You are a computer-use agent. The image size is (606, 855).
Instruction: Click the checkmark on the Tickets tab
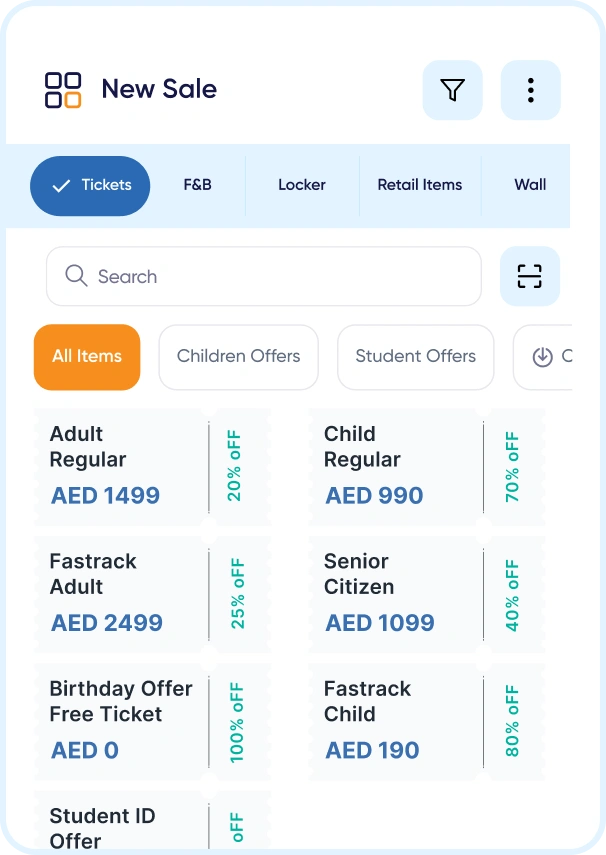tap(61, 185)
